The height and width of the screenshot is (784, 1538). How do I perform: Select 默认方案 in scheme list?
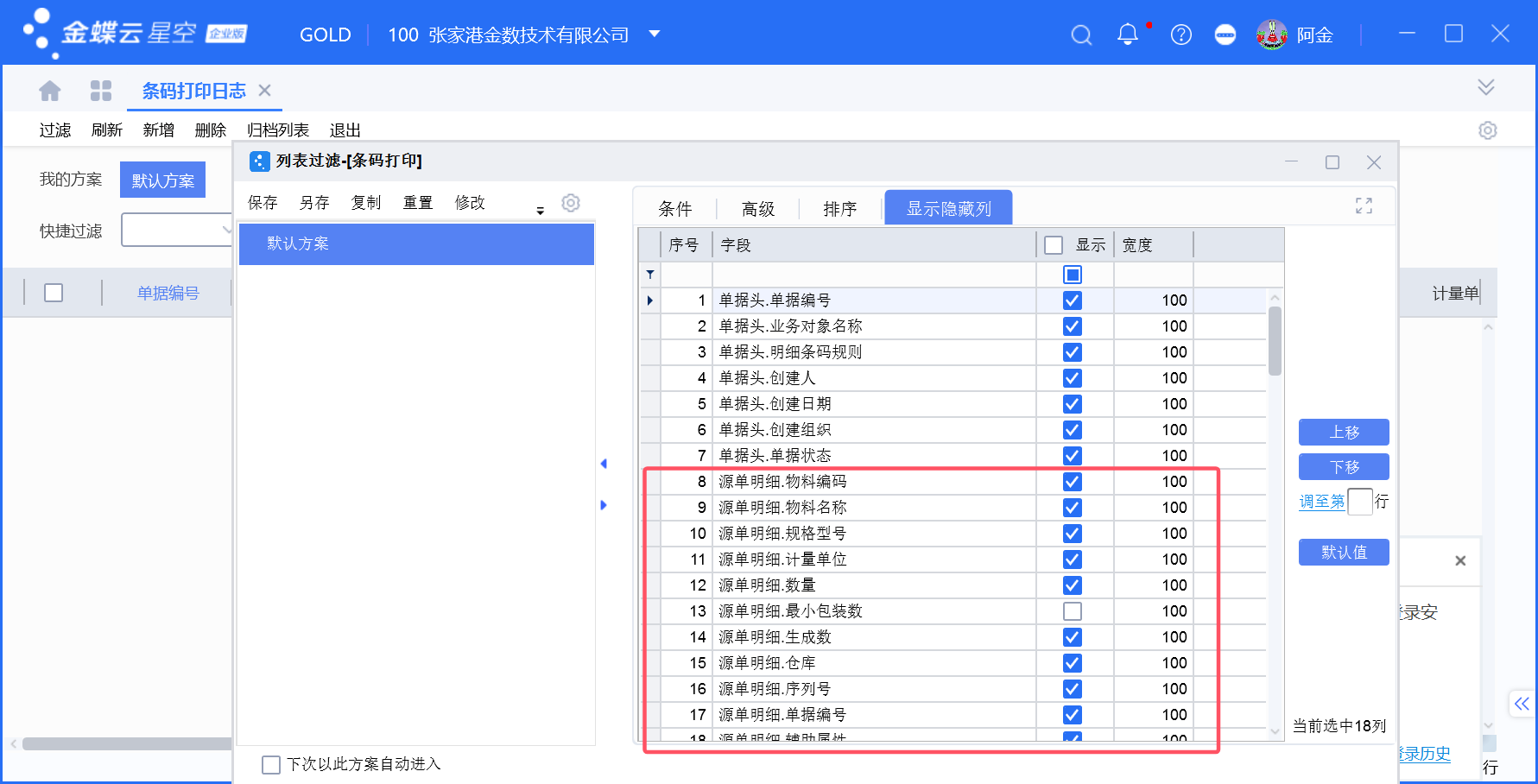tap(416, 243)
